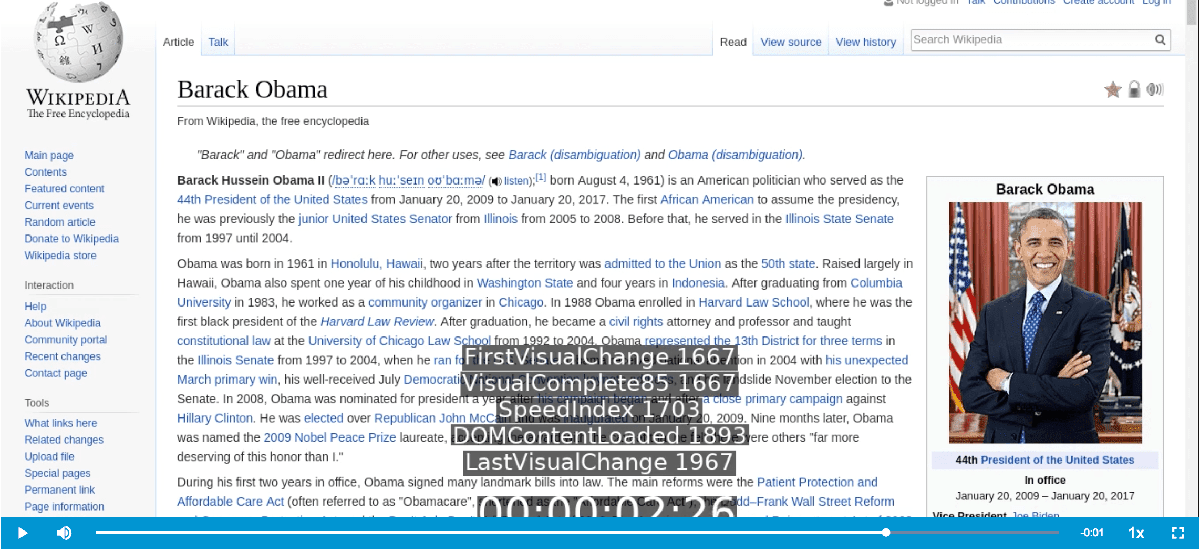Screen dimensions: 1200x551
Task: Play pronunciation via the listen speaker icon
Action: (x=495, y=182)
